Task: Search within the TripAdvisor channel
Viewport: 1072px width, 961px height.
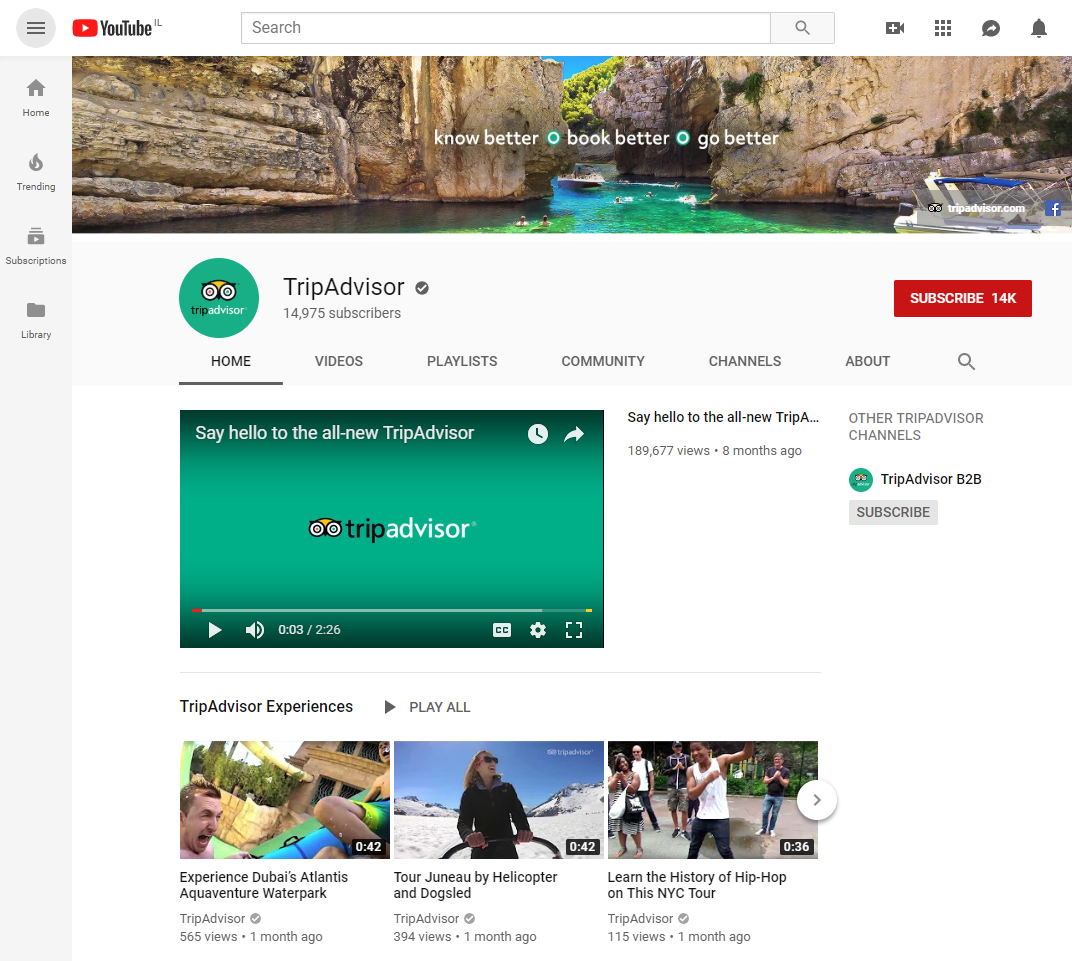Action: pos(966,362)
